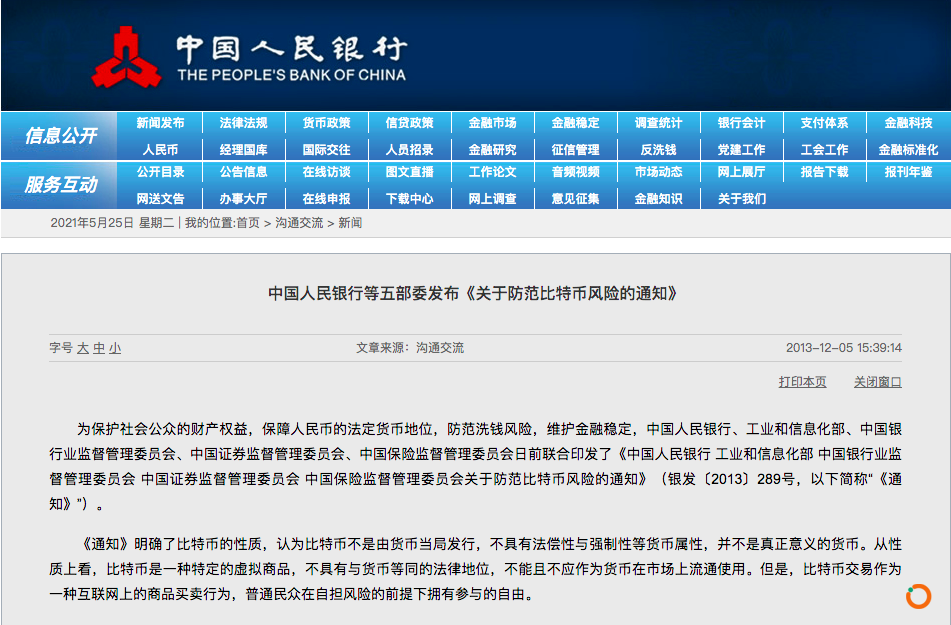Screen dimensions: 951x625
Task: Go to the 金融知识 section
Action: tap(659, 199)
